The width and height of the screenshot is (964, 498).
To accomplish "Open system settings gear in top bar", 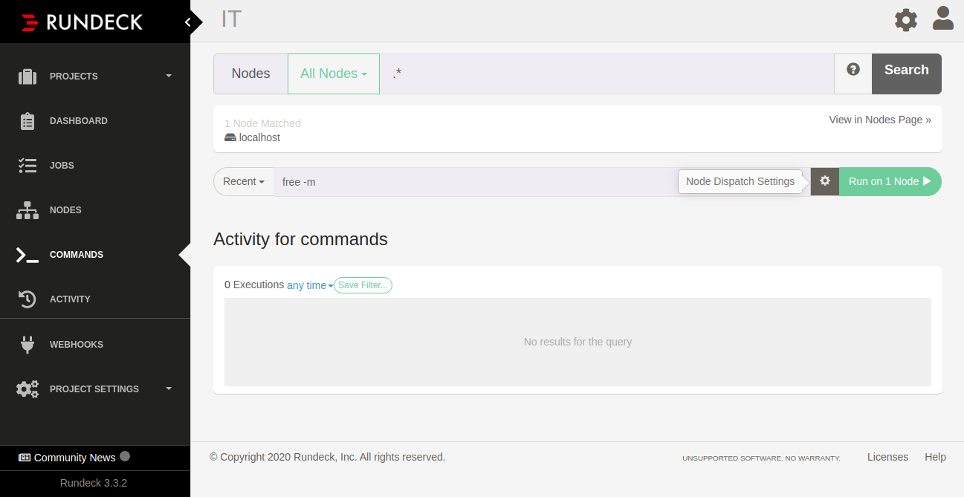I will [x=906, y=20].
